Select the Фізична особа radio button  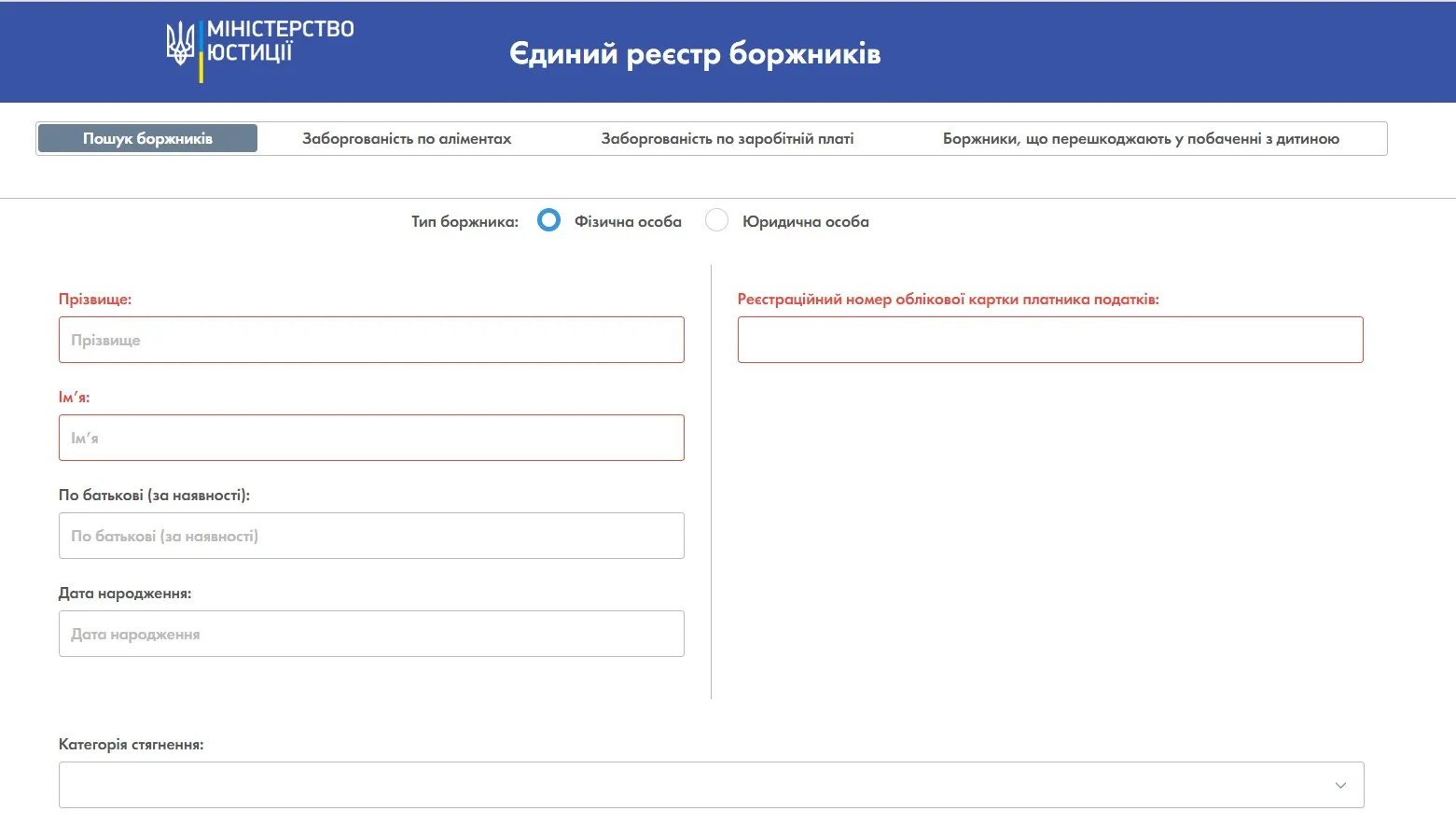coord(548,220)
